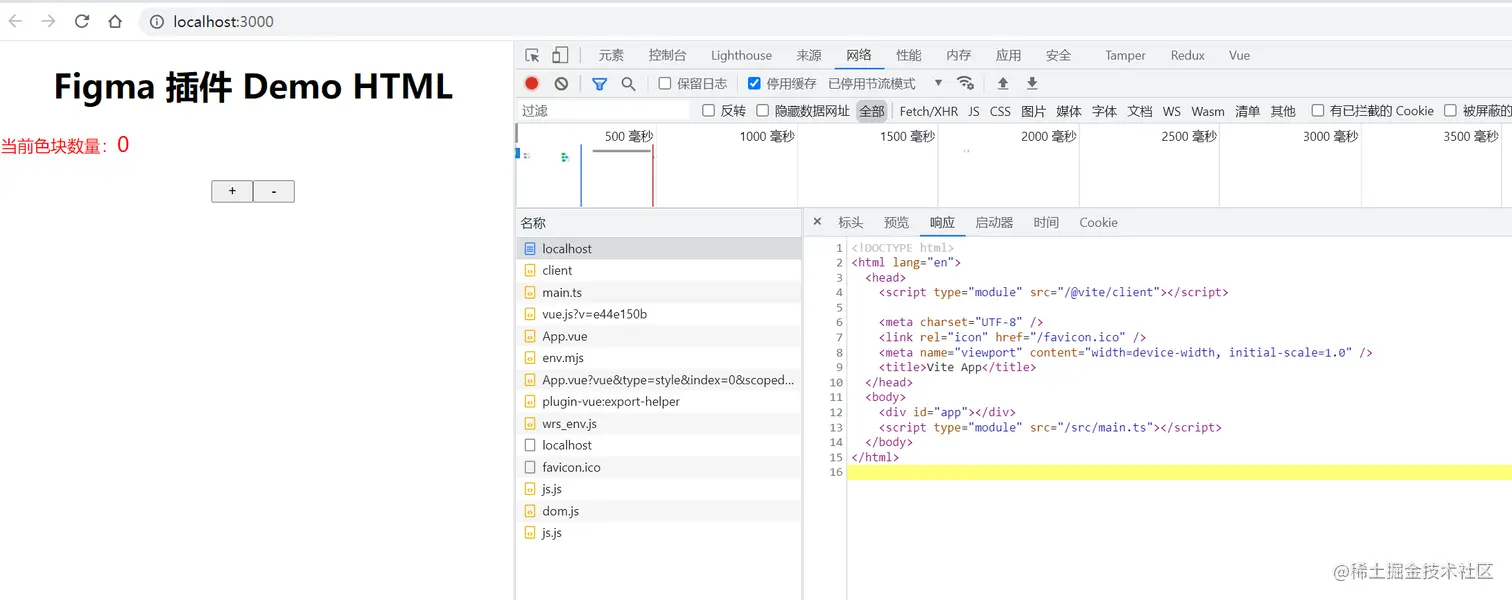The image size is (1512, 600).
Task: Select the vue.js?v=e44e150b request row
Action: [x=659, y=314]
